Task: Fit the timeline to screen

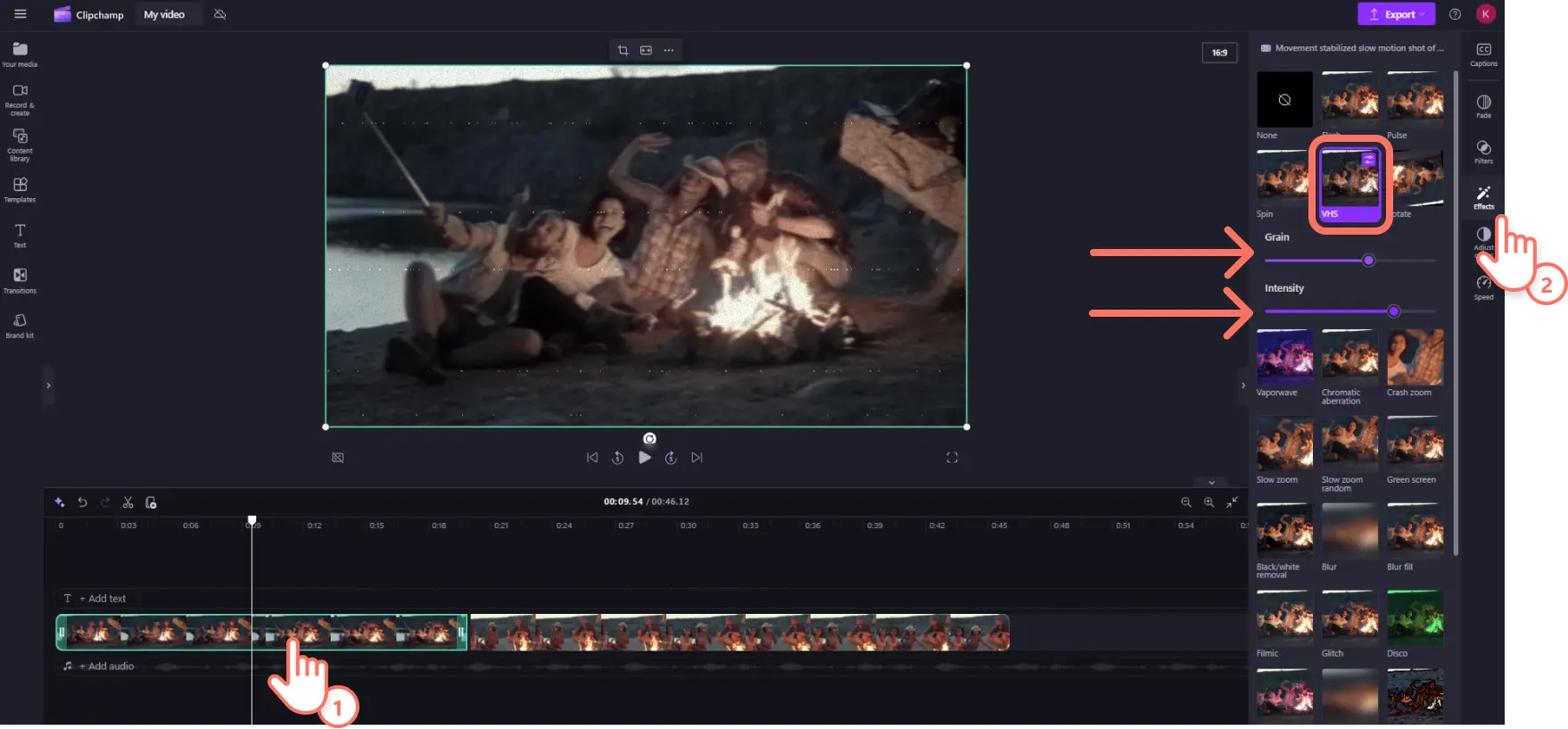Action: [x=1232, y=502]
